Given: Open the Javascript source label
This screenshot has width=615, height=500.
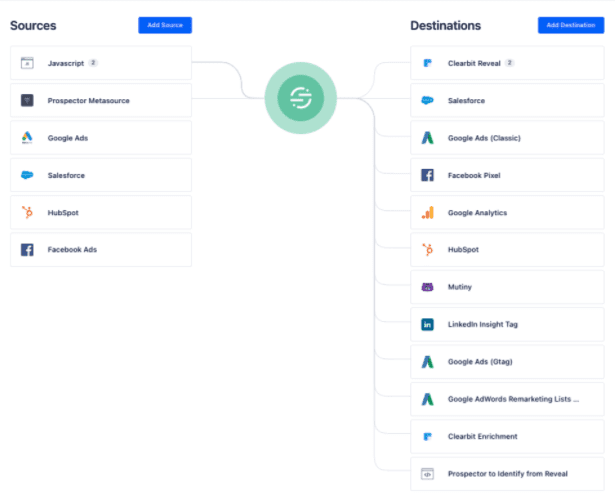Looking at the screenshot, I should click(x=66, y=63).
